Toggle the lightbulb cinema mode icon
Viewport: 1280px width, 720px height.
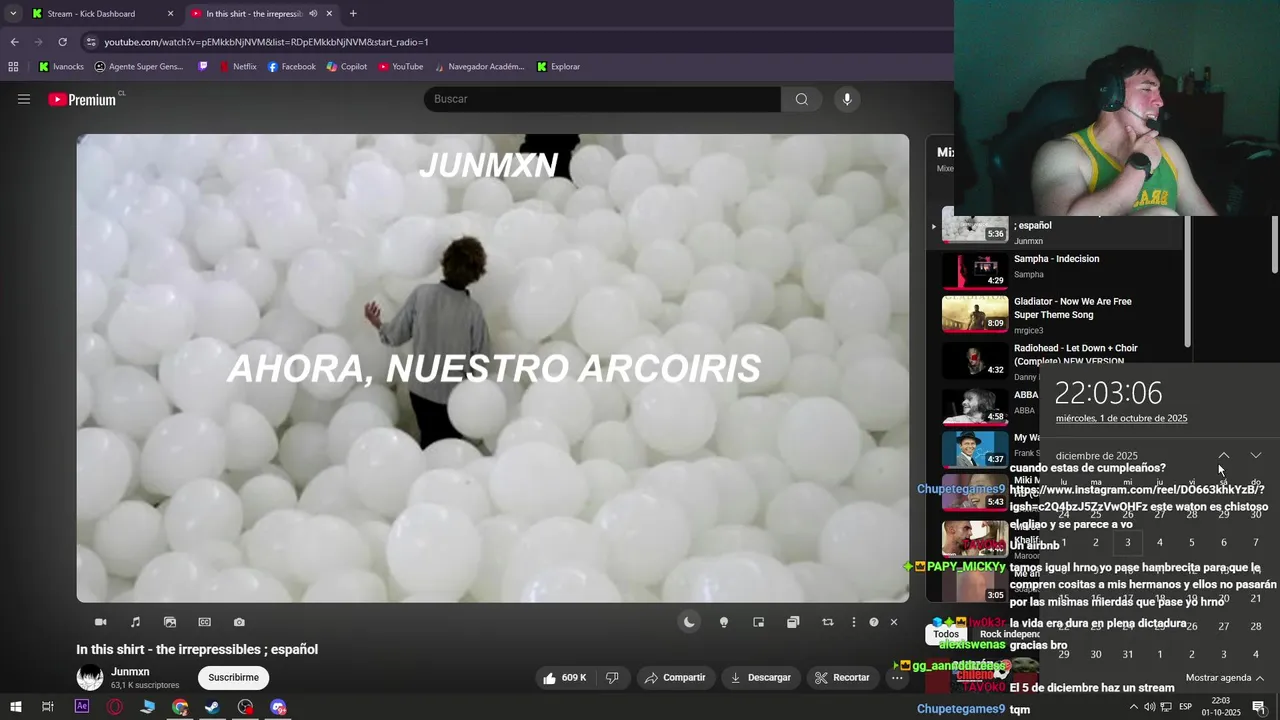coord(724,622)
